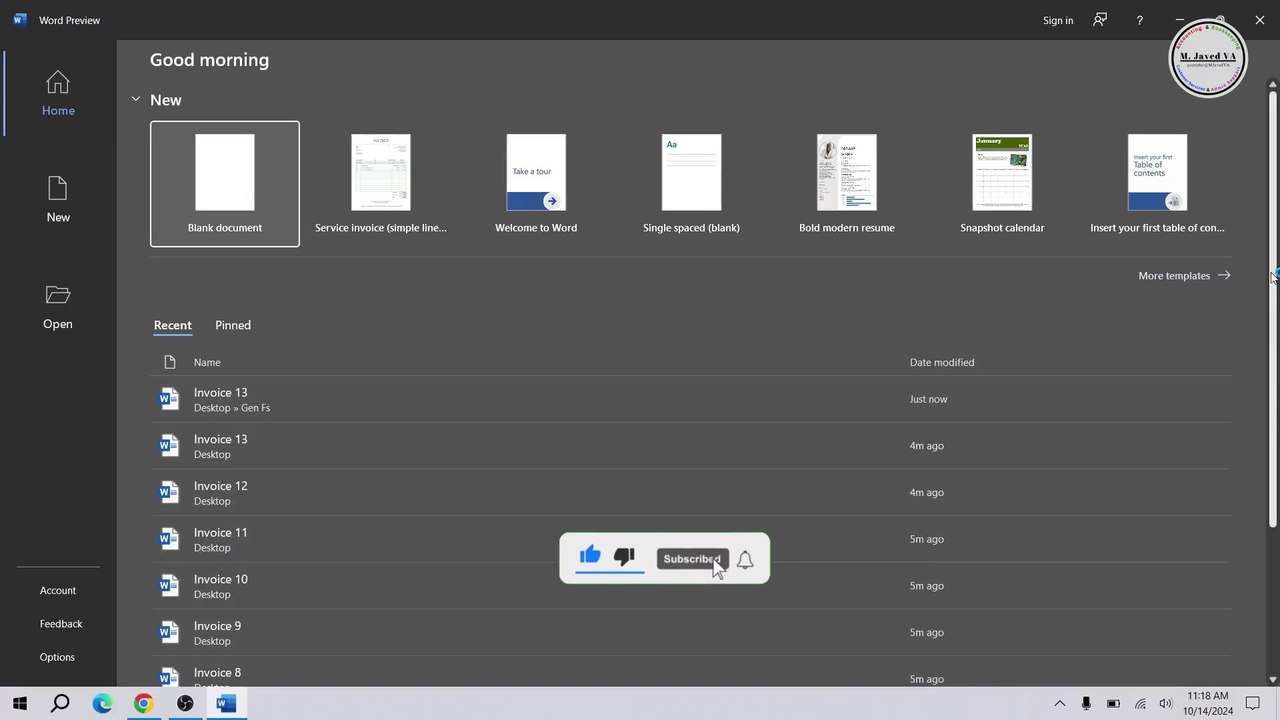This screenshot has width=1280, height=720.
Task: Click the document icon in list header
Action: [x=169, y=362]
